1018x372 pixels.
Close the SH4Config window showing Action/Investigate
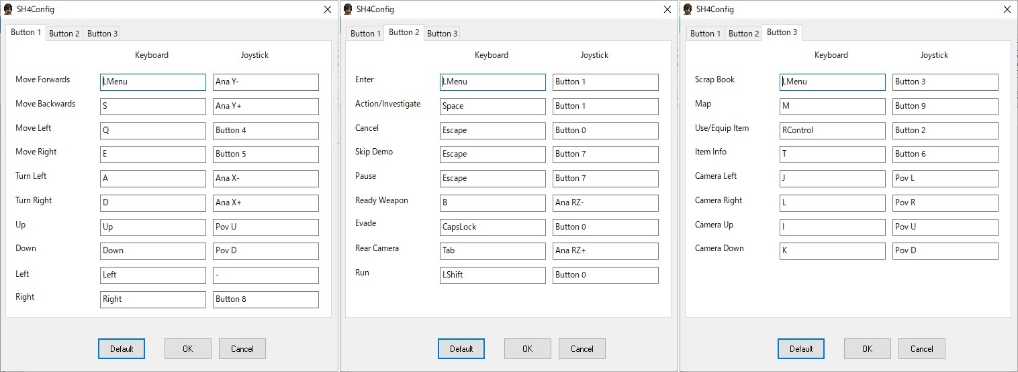pyautogui.click(x=667, y=10)
